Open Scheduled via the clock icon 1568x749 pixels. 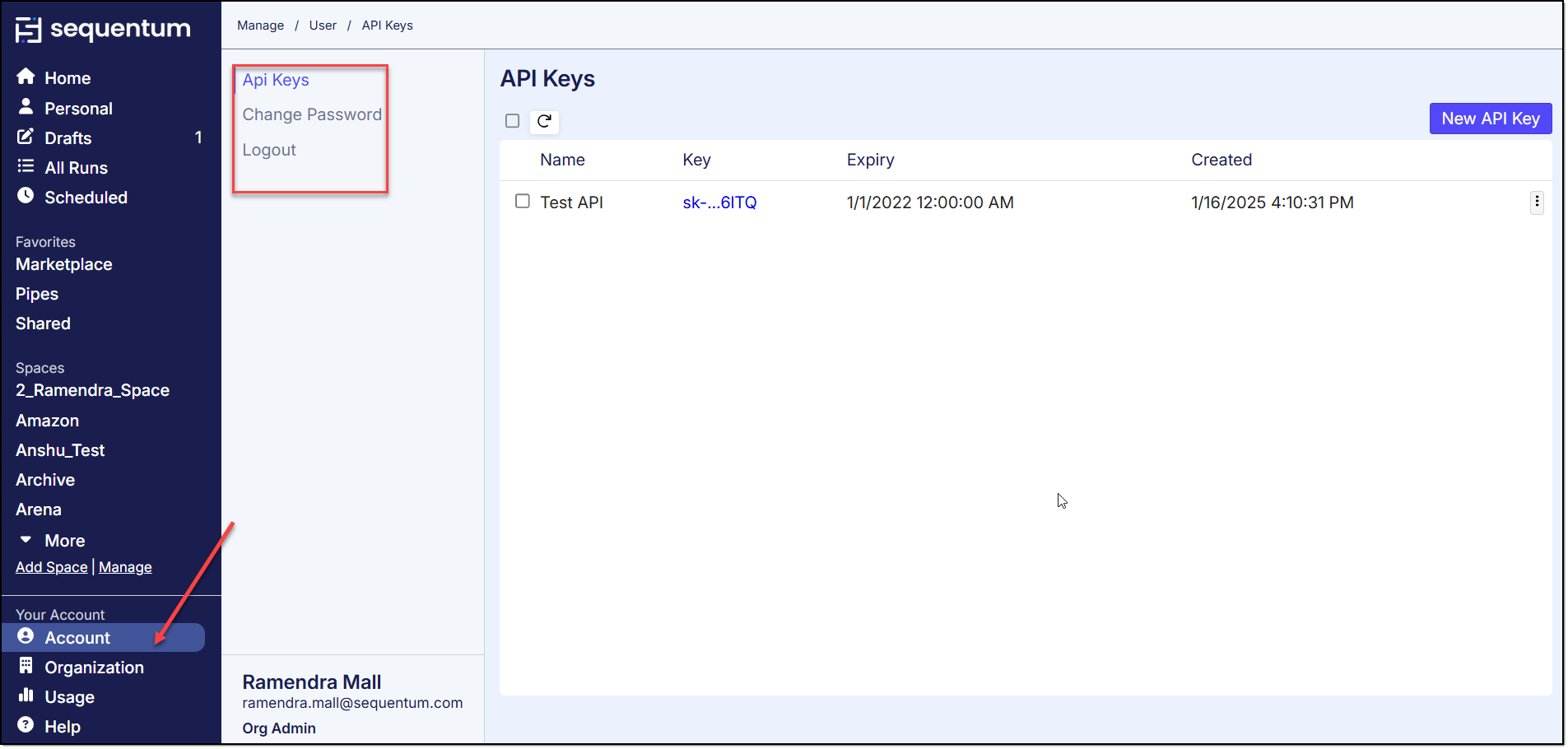click(x=26, y=196)
